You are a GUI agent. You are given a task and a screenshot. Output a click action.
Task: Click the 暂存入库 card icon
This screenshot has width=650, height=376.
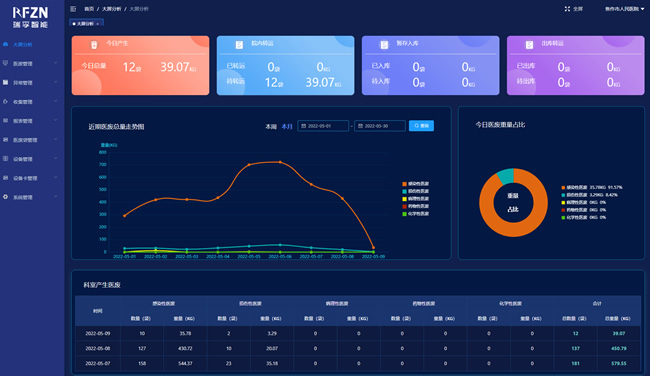click(384, 45)
